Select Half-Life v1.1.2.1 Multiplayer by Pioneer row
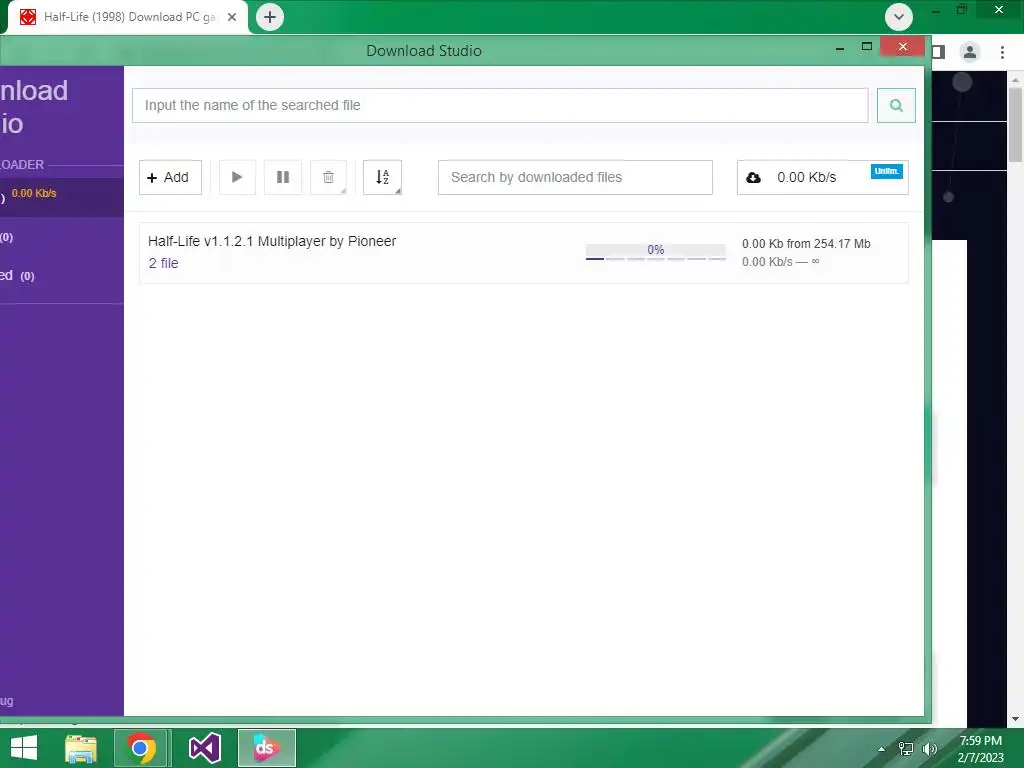This screenshot has height=768, width=1024. [524, 253]
